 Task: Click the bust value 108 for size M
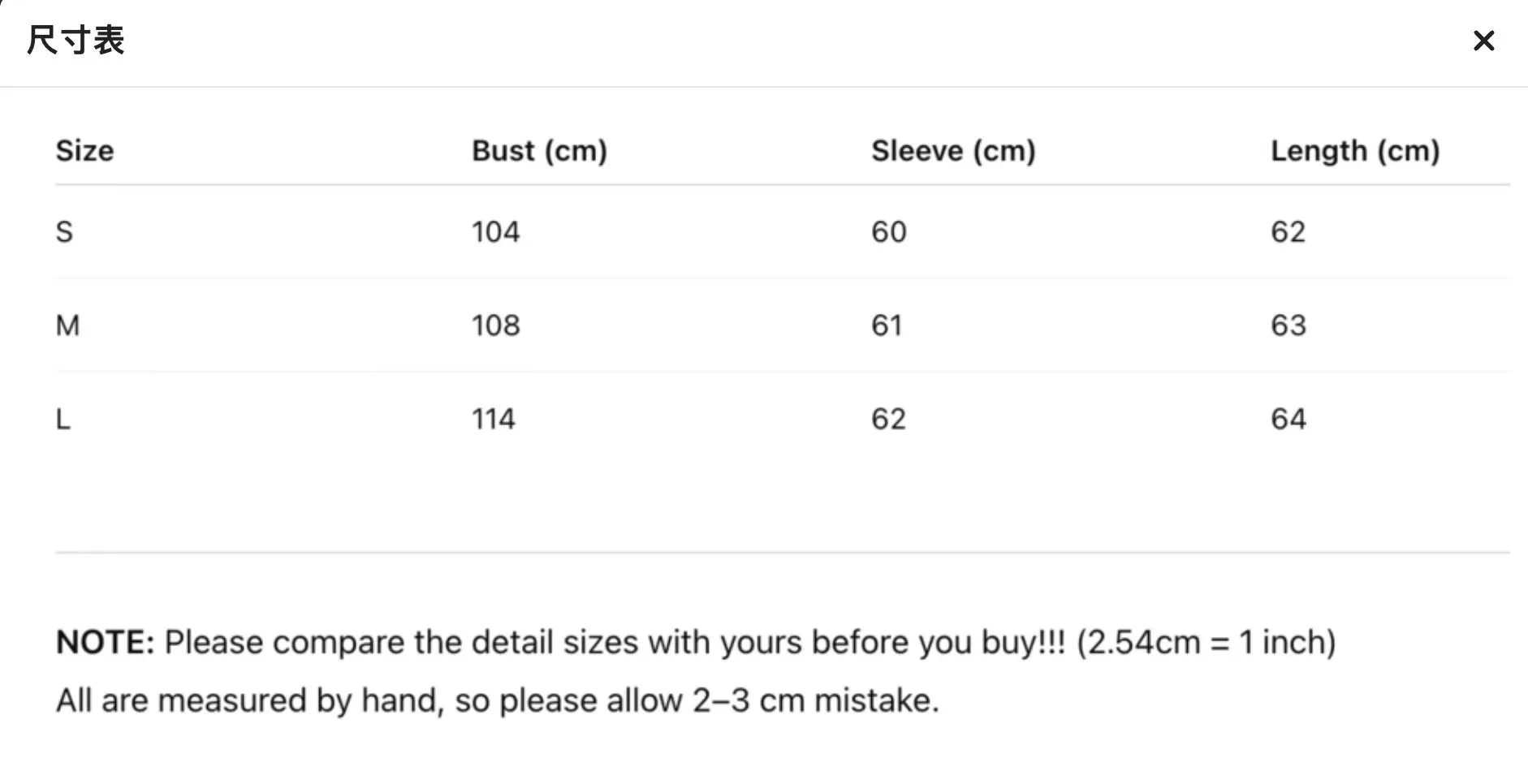(497, 325)
